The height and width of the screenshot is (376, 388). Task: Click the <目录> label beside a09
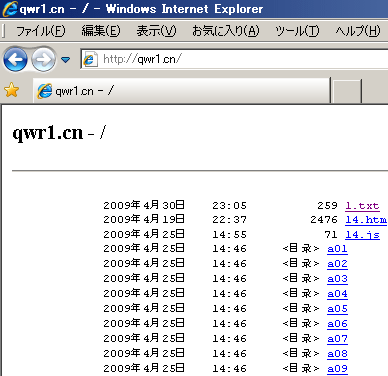(x=301, y=369)
